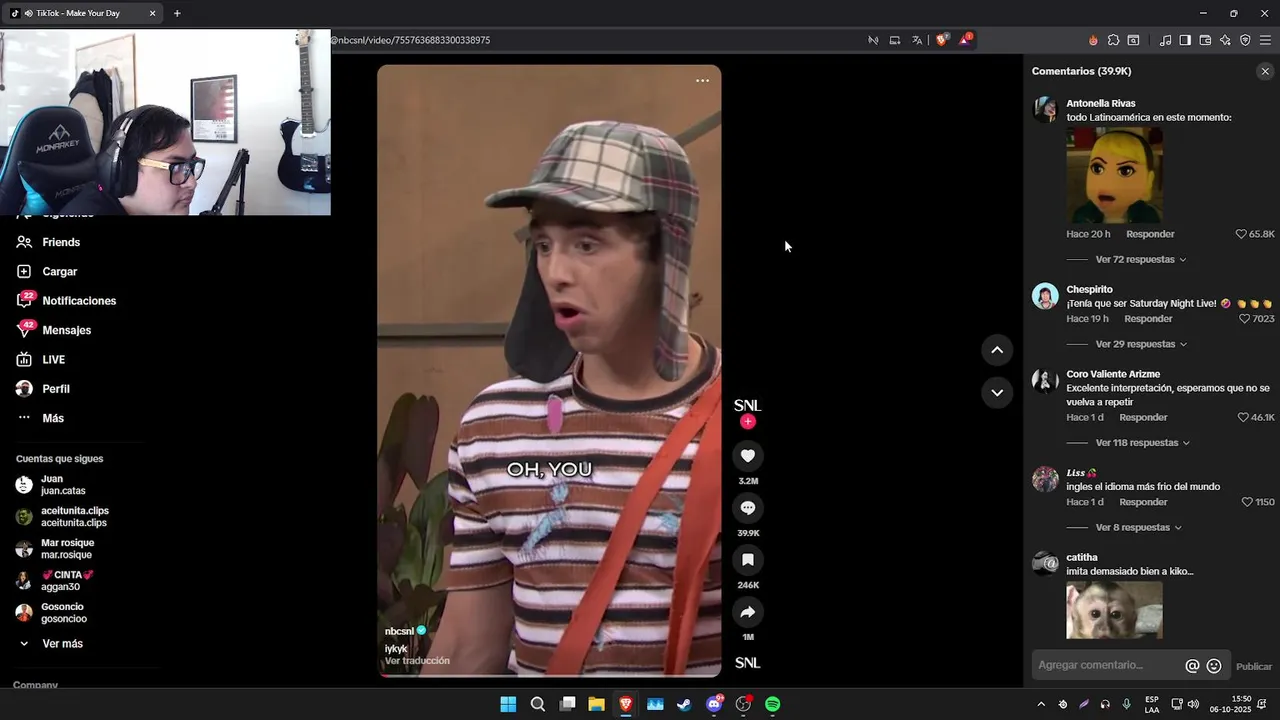This screenshot has width=1280, height=720.
Task: Switch to TikTok - Make Your Day tab
Action: (x=83, y=13)
